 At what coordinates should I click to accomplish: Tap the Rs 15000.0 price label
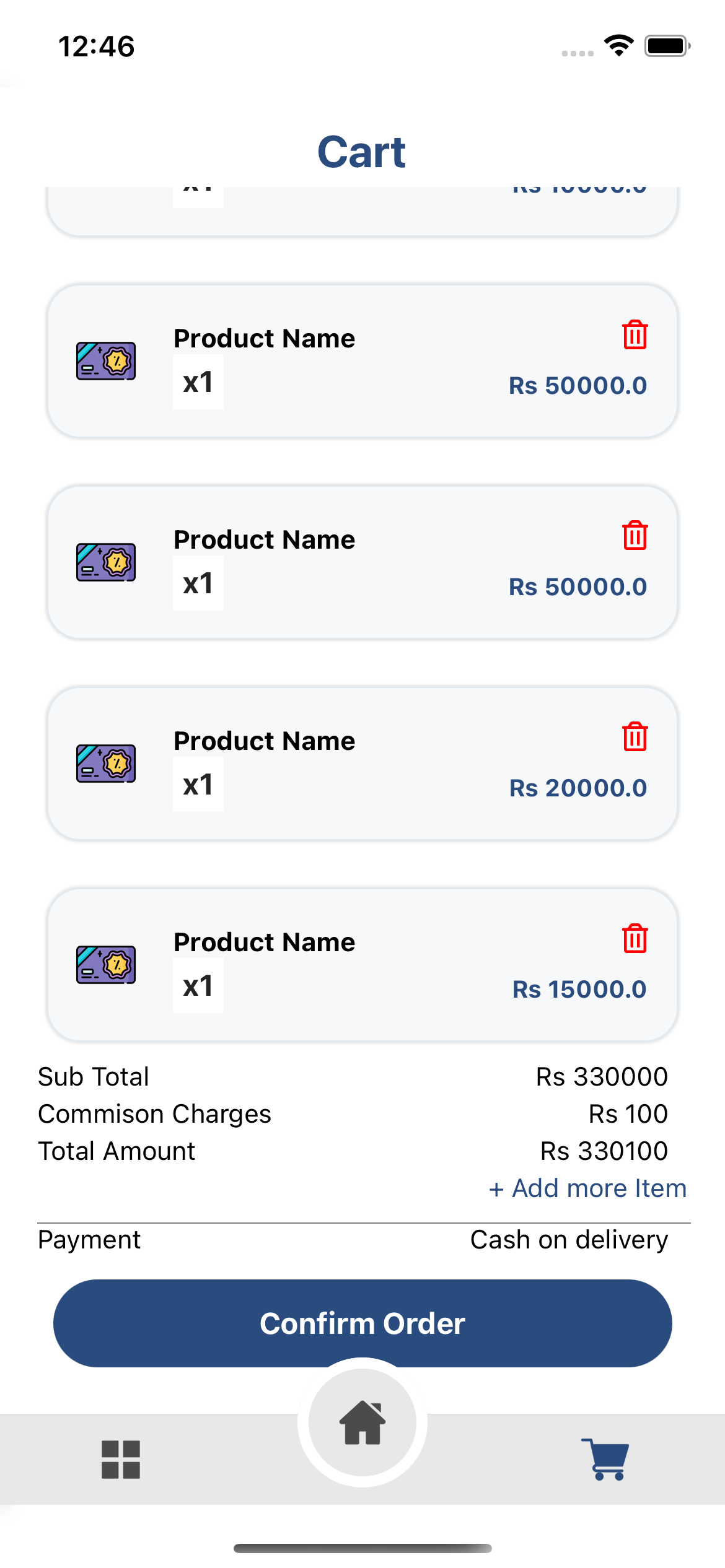[x=579, y=989]
